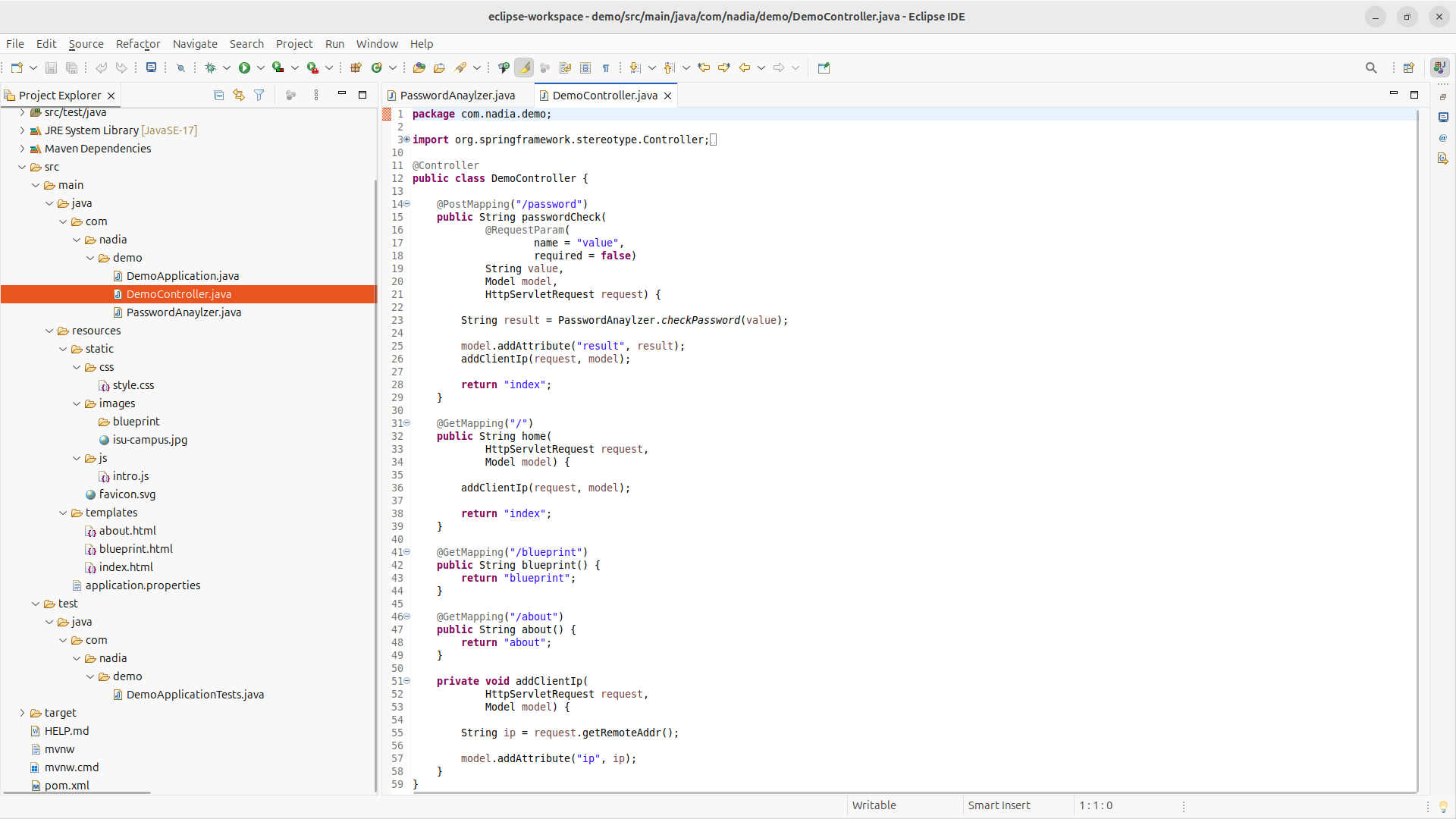Screen dimensions: 1456x819
Task: Toggle Link with Editor in Project Explorer
Action: pyautogui.click(x=239, y=95)
